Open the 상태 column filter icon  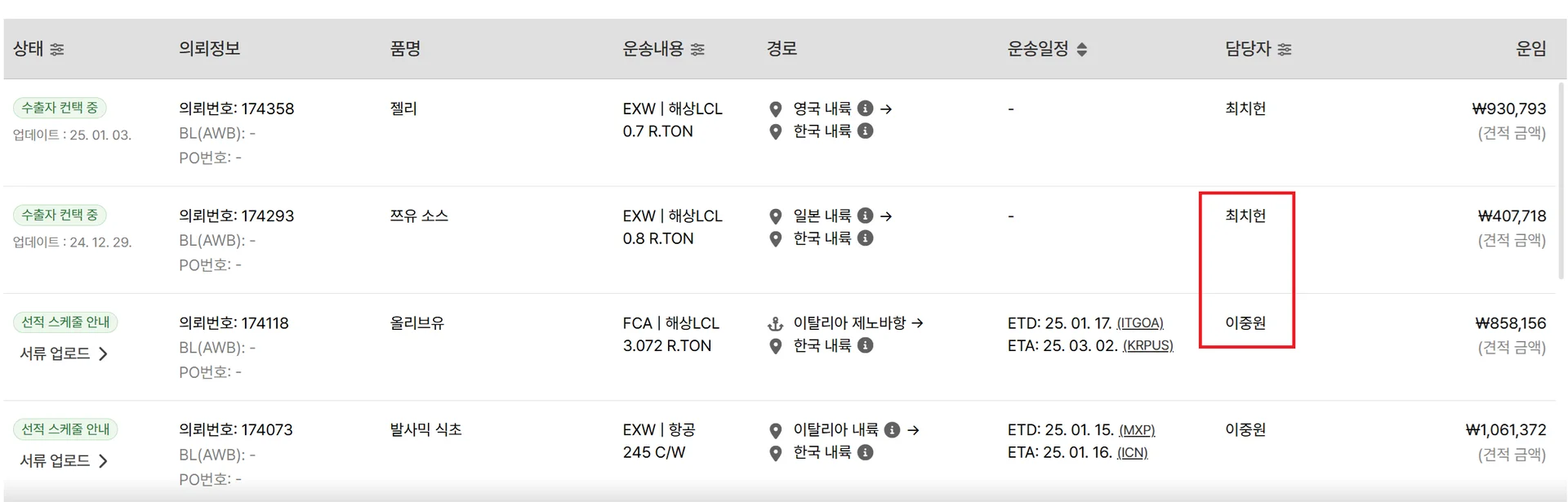coord(56,50)
